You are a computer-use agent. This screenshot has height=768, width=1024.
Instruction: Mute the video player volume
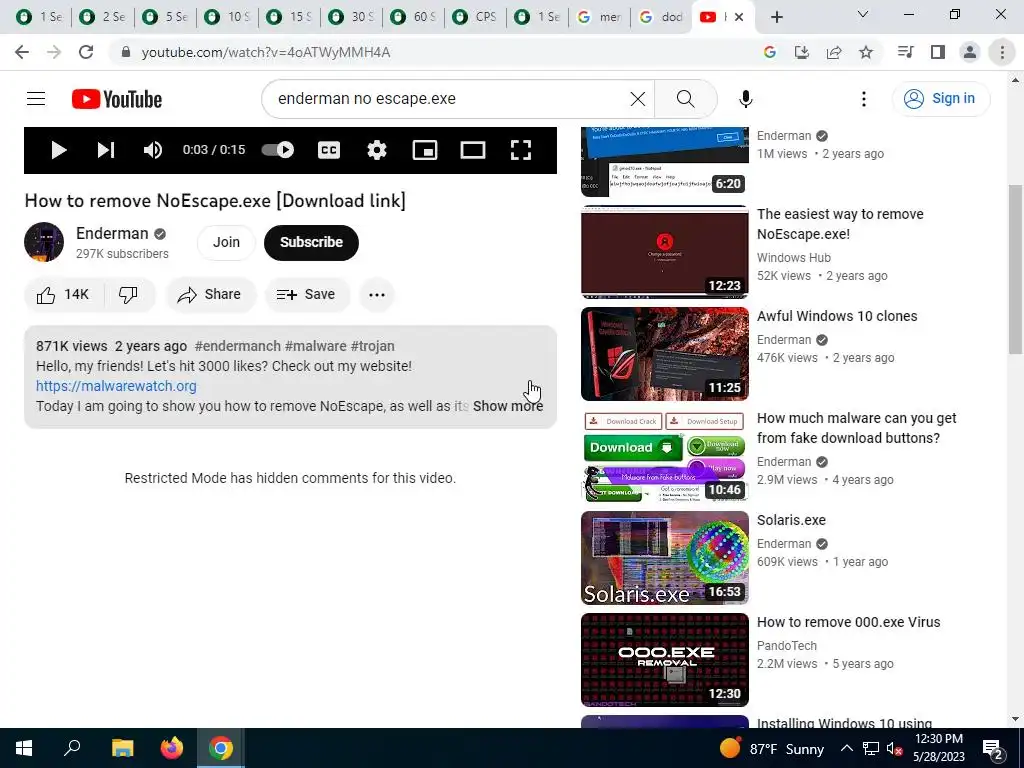pyautogui.click(x=153, y=150)
